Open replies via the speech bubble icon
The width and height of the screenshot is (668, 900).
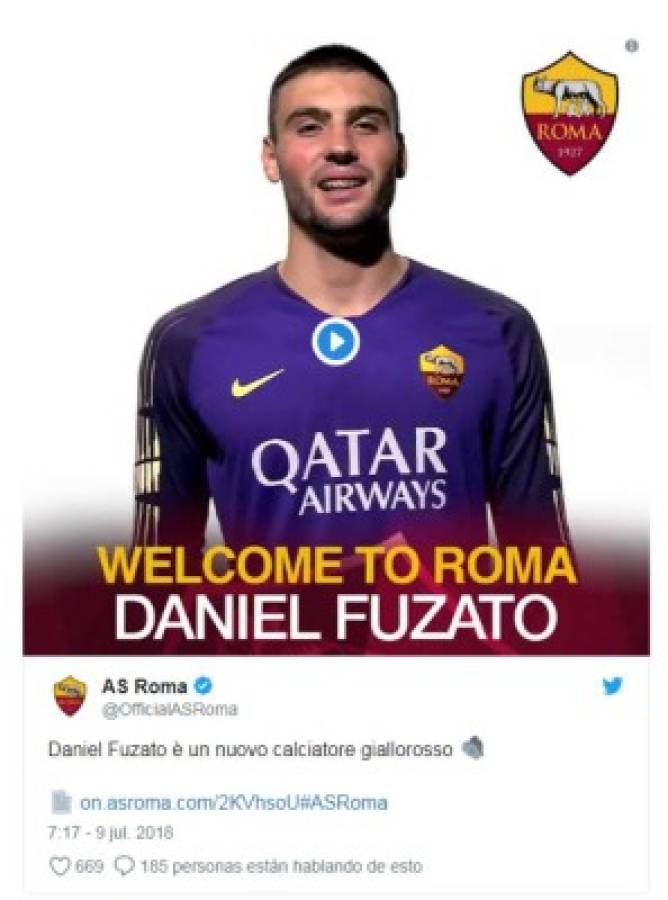coord(125,866)
